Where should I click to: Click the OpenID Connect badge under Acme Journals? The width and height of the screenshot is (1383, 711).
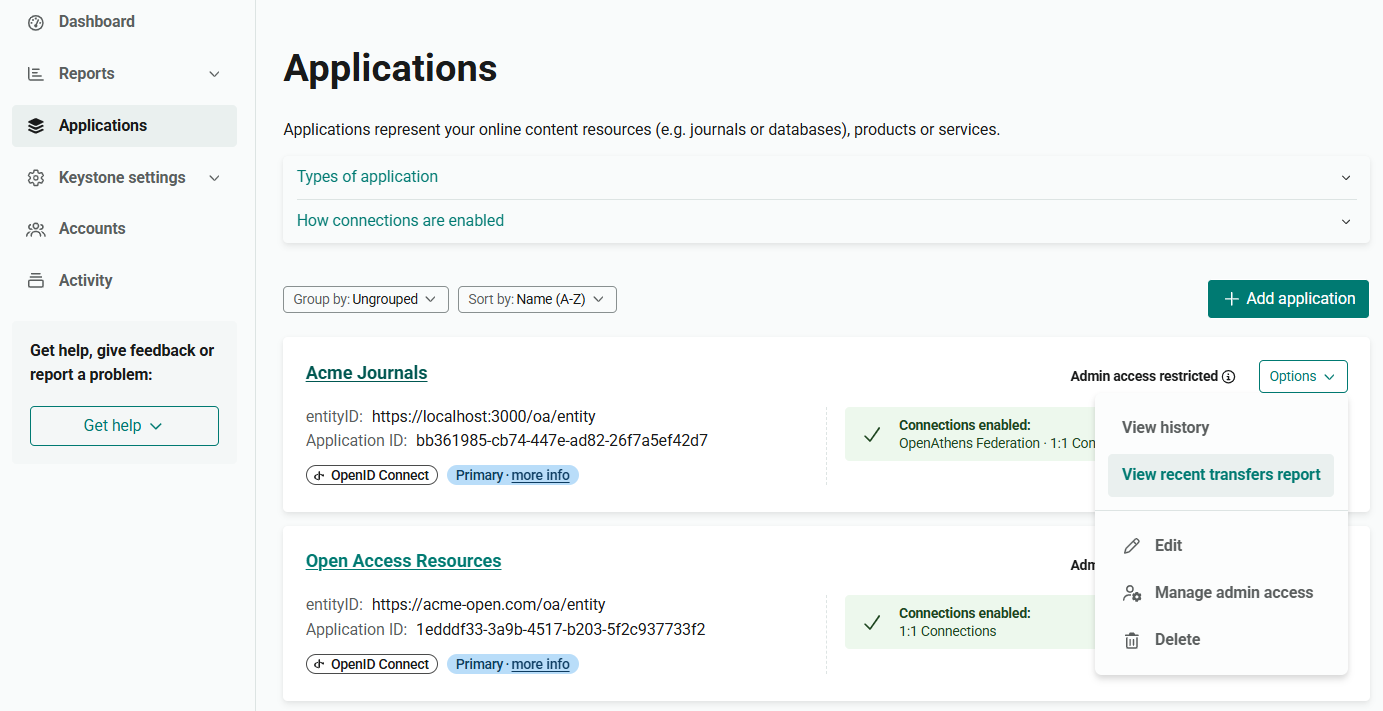(372, 475)
